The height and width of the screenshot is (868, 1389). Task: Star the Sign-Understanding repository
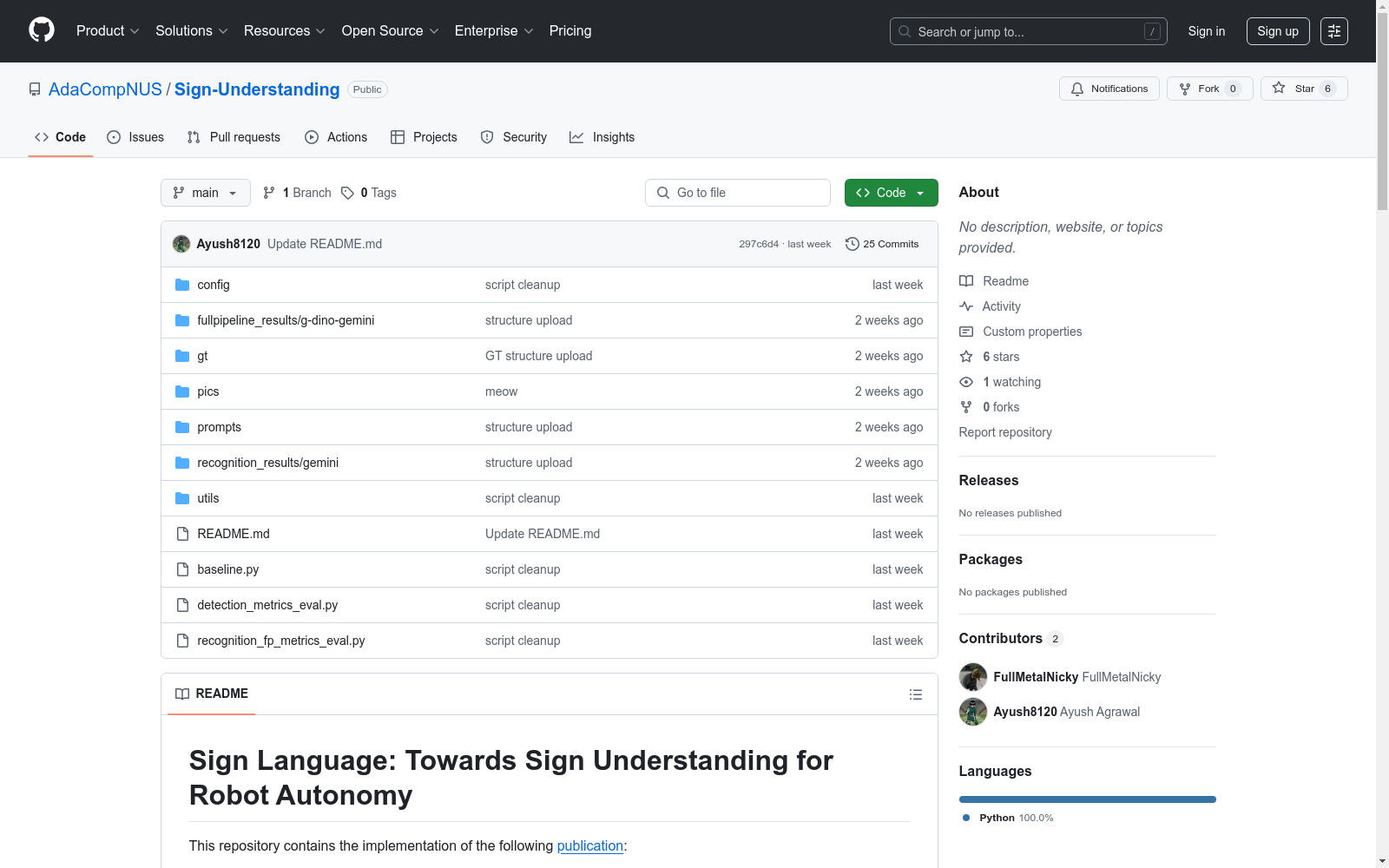tap(1304, 89)
